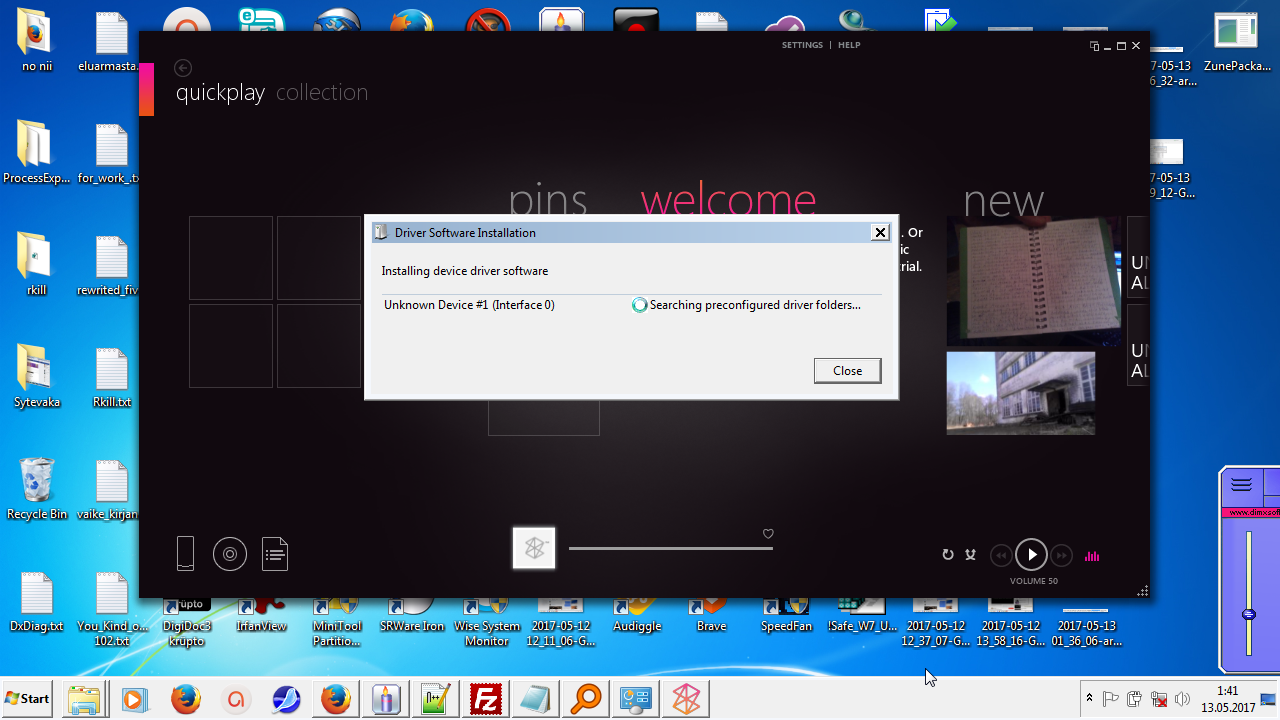This screenshot has width=1280, height=720.
Task: Open the Recycle Bin desktop icon
Action: click(36, 489)
